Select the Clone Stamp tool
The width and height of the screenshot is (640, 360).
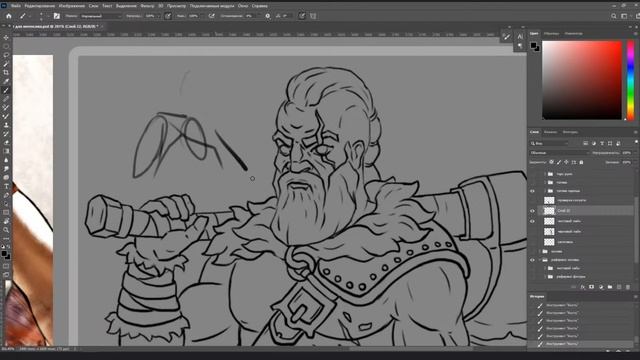(x=6, y=125)
